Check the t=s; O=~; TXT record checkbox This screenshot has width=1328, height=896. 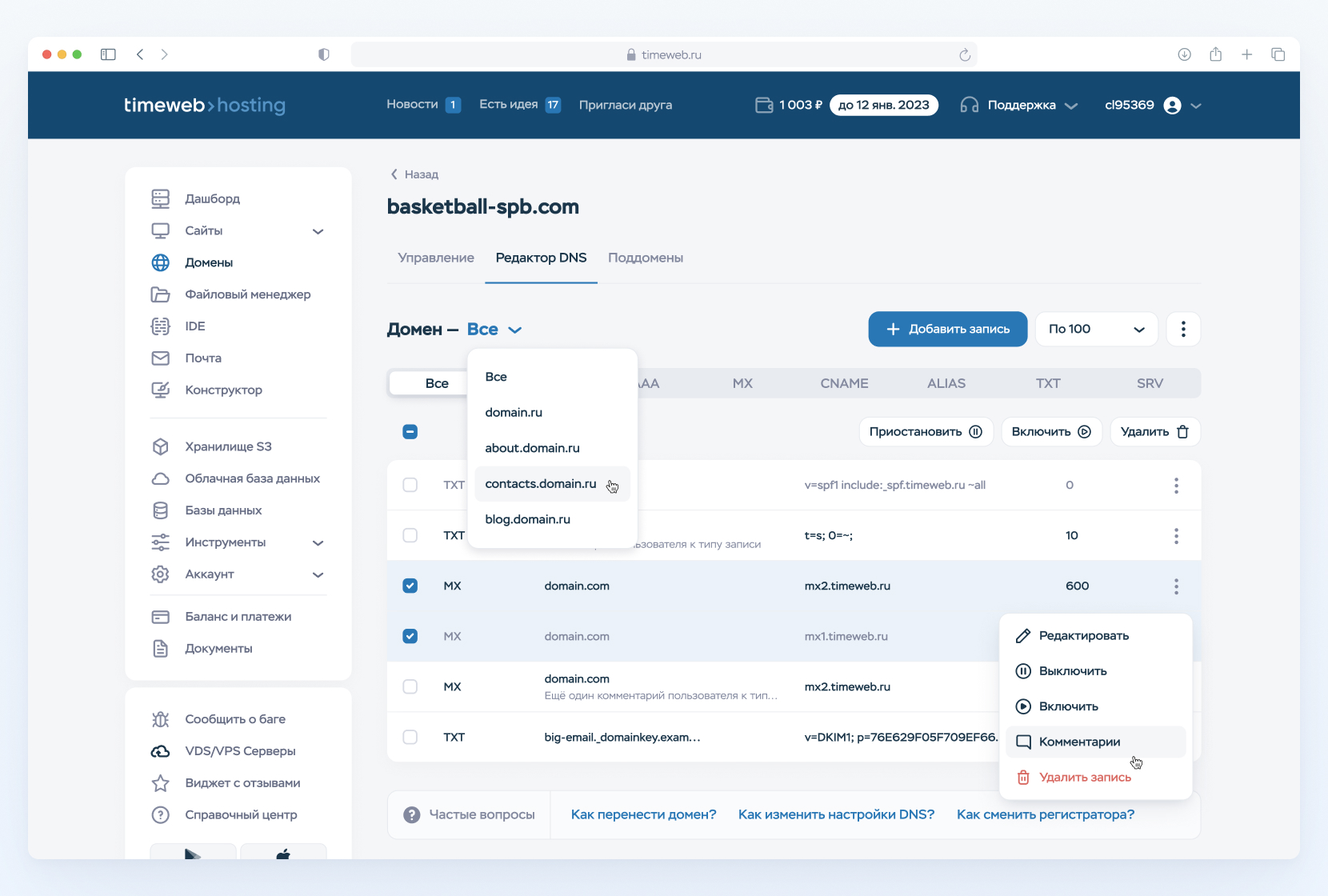(x=410, y=535)
